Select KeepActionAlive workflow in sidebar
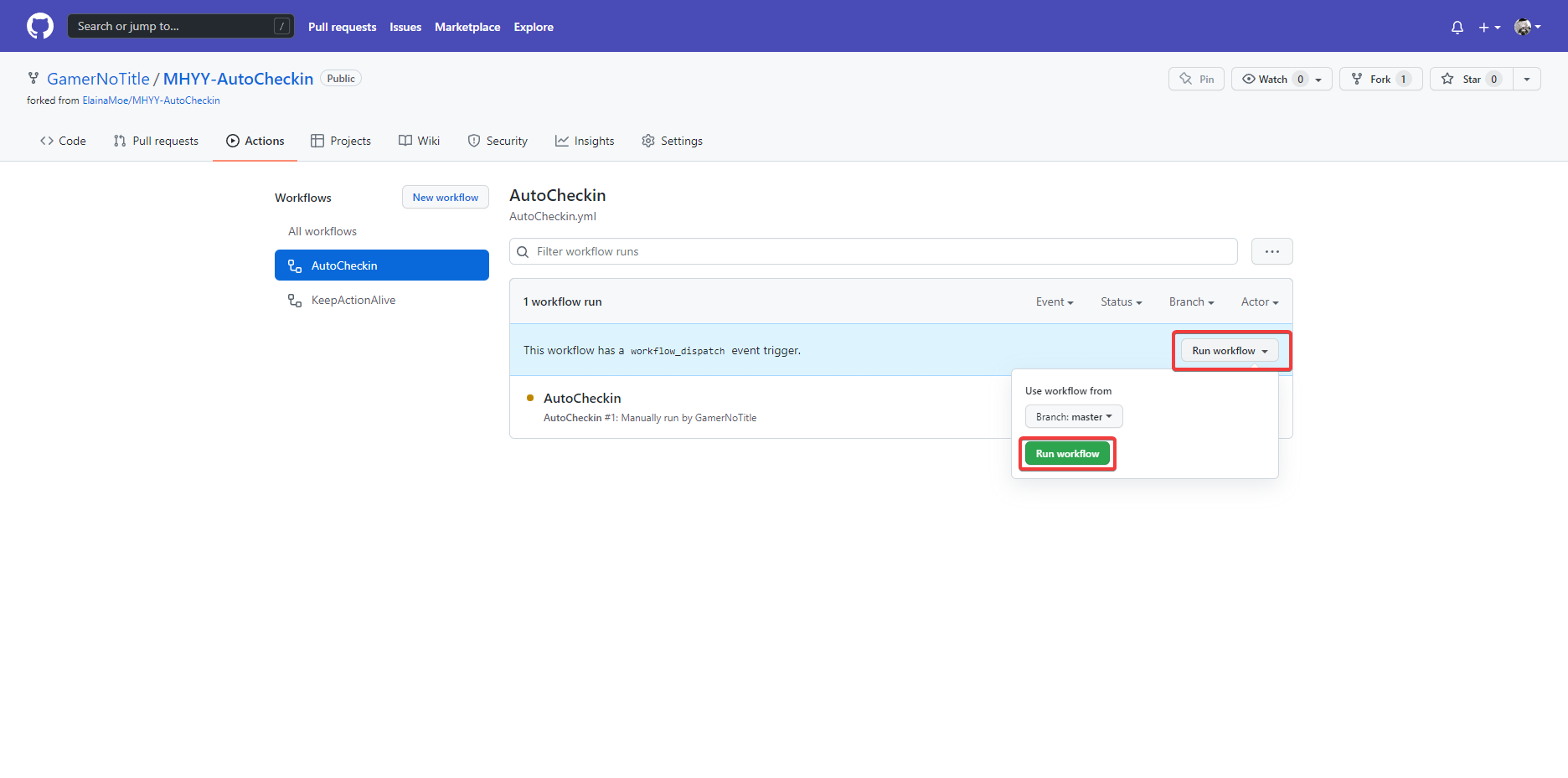Screen dimensions: 1568x778 (353, 300)
